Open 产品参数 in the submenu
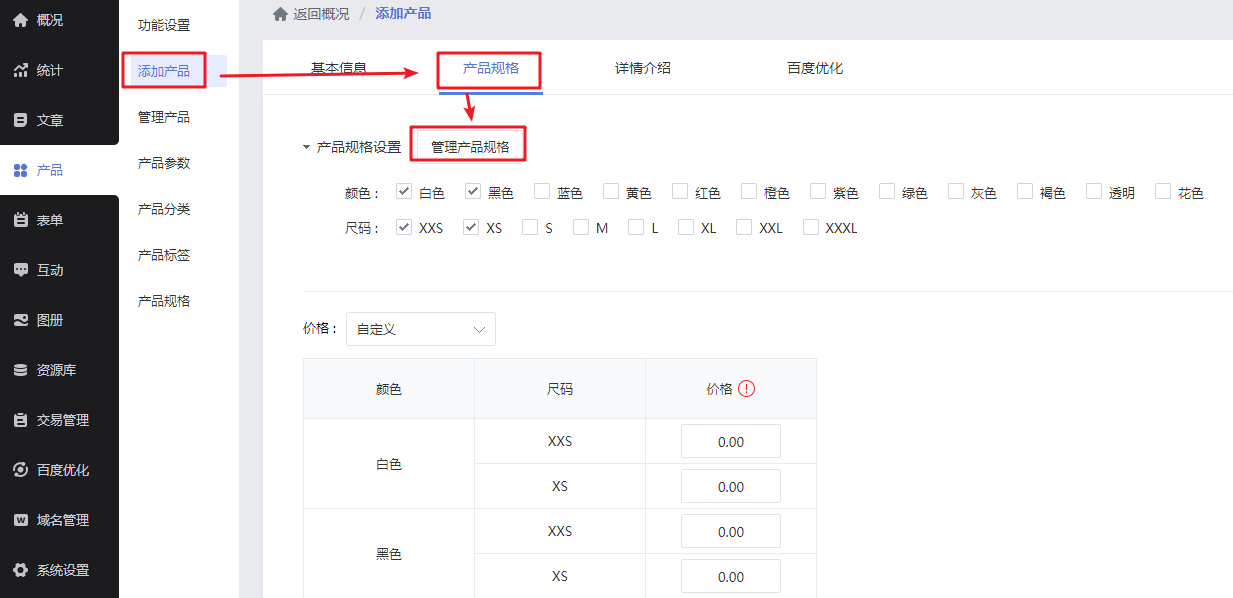The width and height of the screenshot is (1233, 598). pos(164,163)
